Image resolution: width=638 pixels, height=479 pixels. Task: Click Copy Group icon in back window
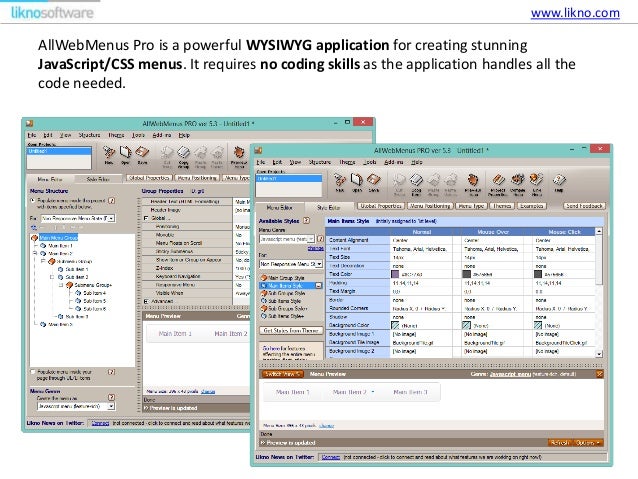click(x=184, y=157)
